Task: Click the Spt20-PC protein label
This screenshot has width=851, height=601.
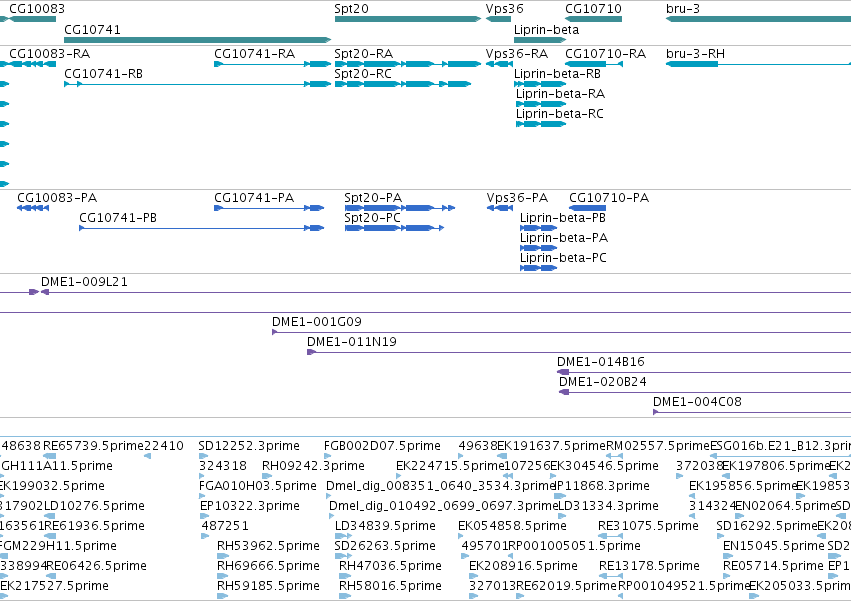Action: tap(372, 218)
